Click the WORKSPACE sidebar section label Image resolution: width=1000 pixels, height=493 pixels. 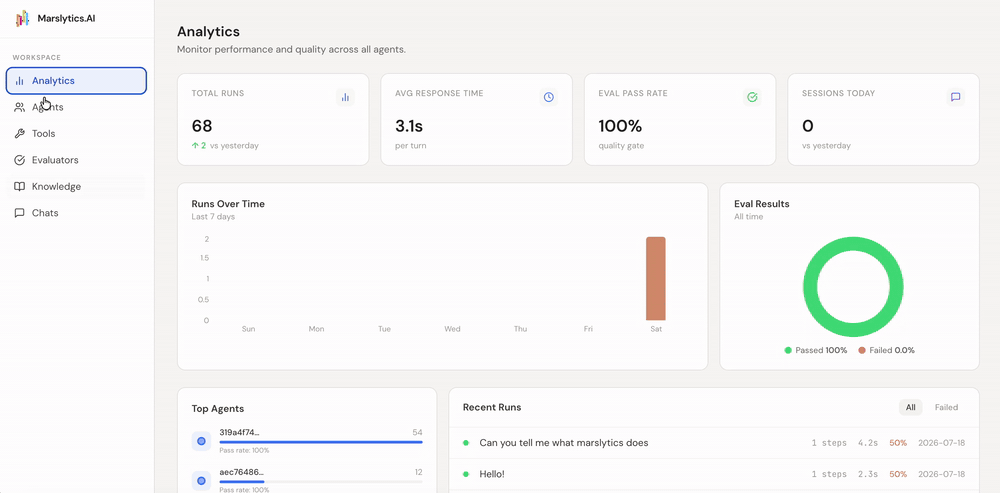(37, 57)
